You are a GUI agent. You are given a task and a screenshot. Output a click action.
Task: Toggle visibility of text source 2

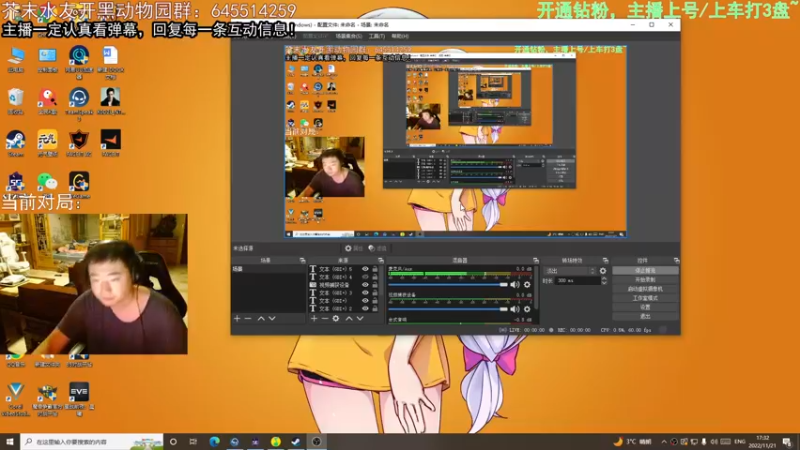[x=365, y=309]
